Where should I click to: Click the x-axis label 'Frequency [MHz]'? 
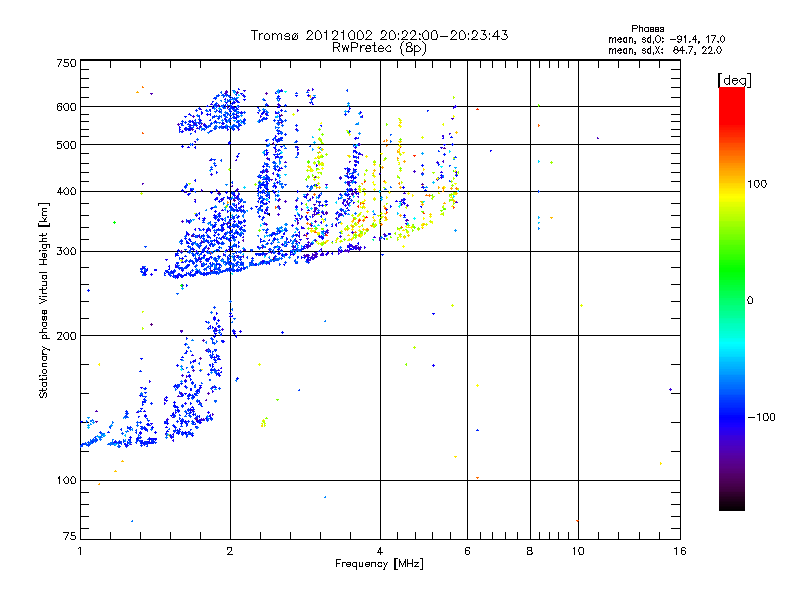379,564
